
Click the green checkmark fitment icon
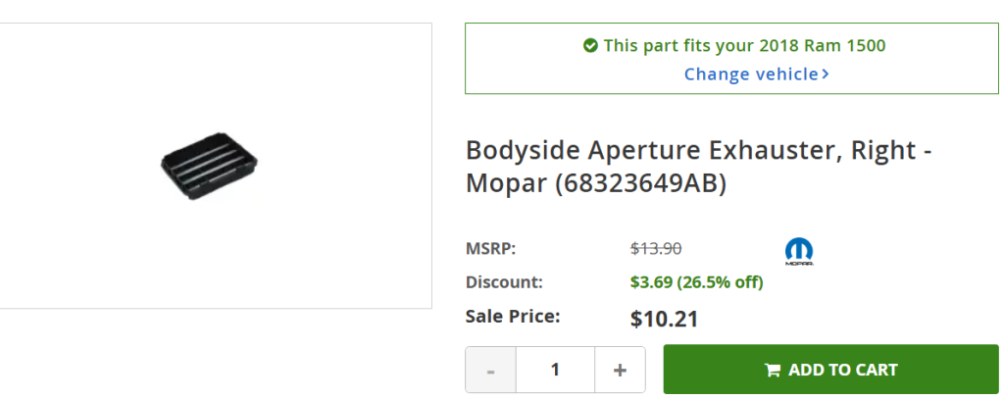pyautogui.click(x=590, y=45)
